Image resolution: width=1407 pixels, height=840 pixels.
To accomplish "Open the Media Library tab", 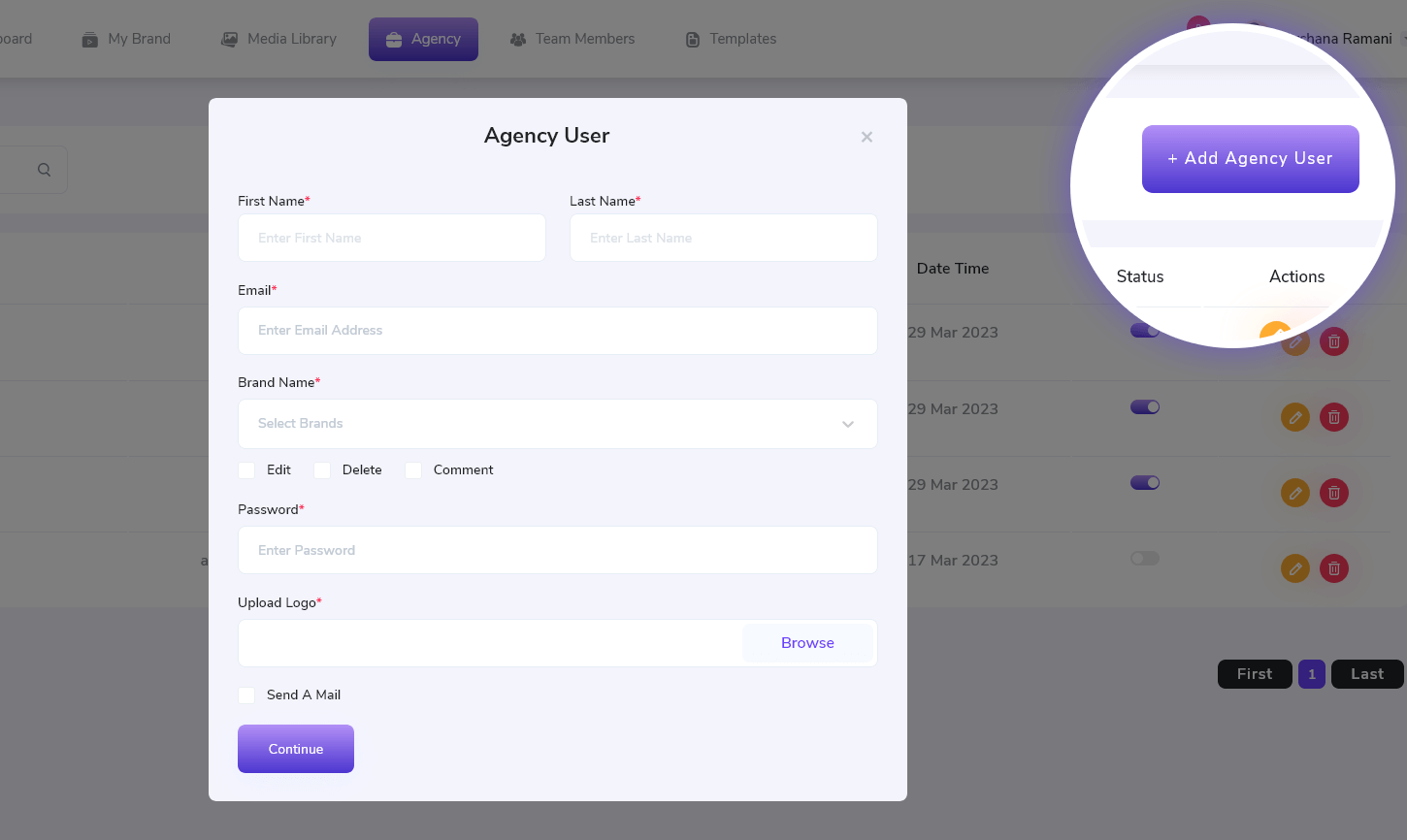I will 278,39.
